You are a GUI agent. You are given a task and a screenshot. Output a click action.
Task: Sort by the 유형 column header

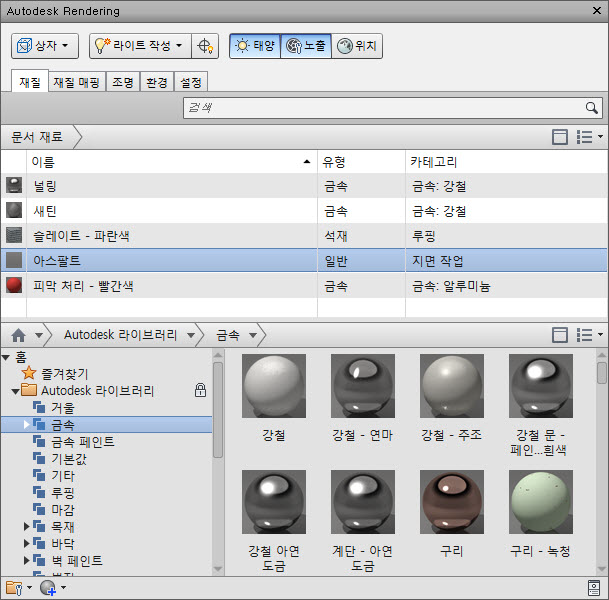point(361,162)
